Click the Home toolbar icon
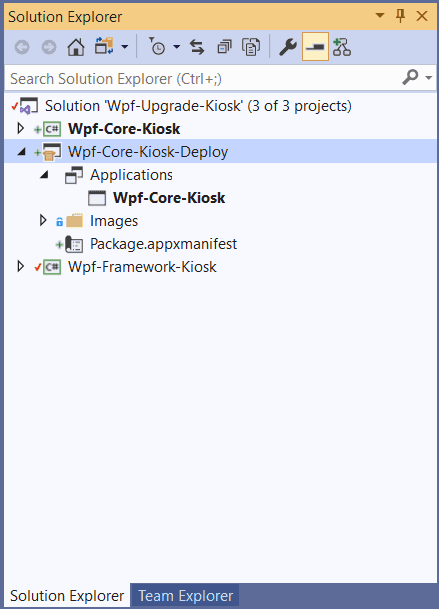This screenshot has height=609, width=439. 76,47
